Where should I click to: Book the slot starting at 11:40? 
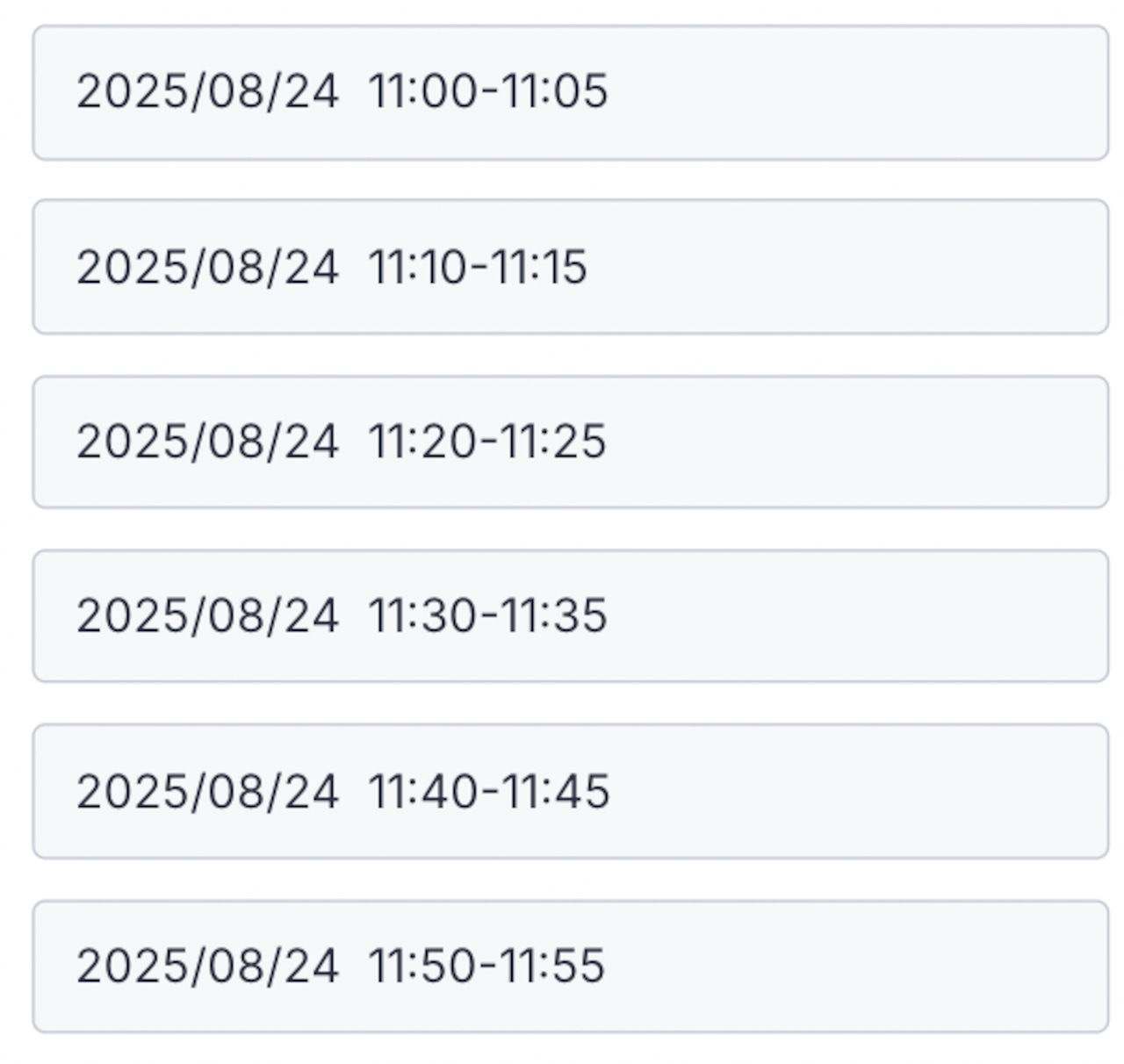tap(571, 791)
